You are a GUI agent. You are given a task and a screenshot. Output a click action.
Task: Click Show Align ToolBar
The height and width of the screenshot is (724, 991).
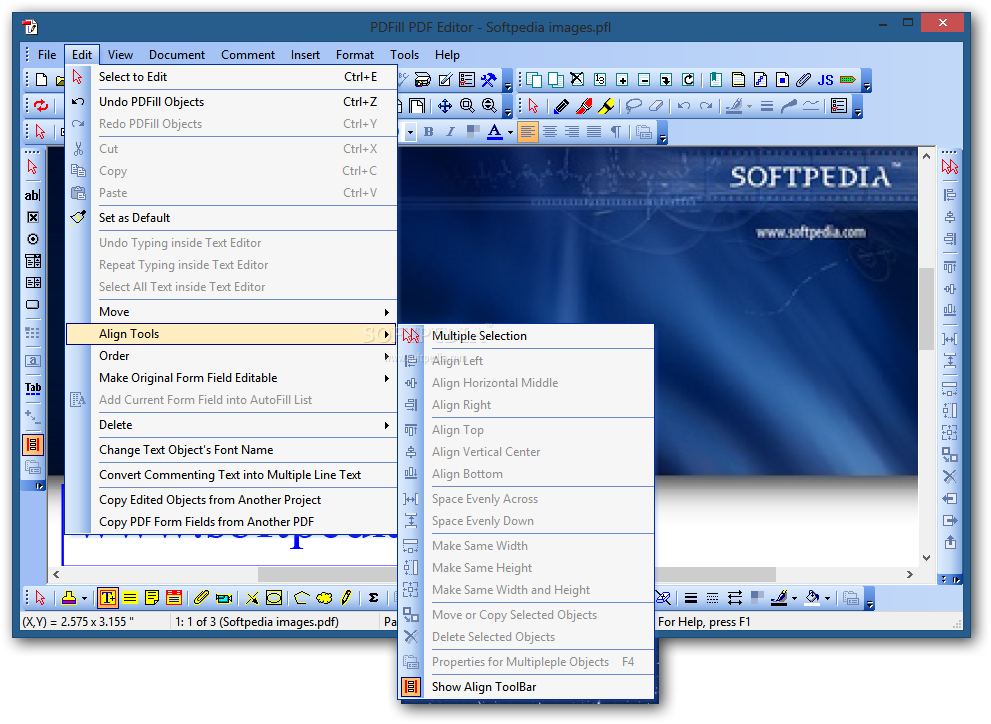click(x=483, y=687)
